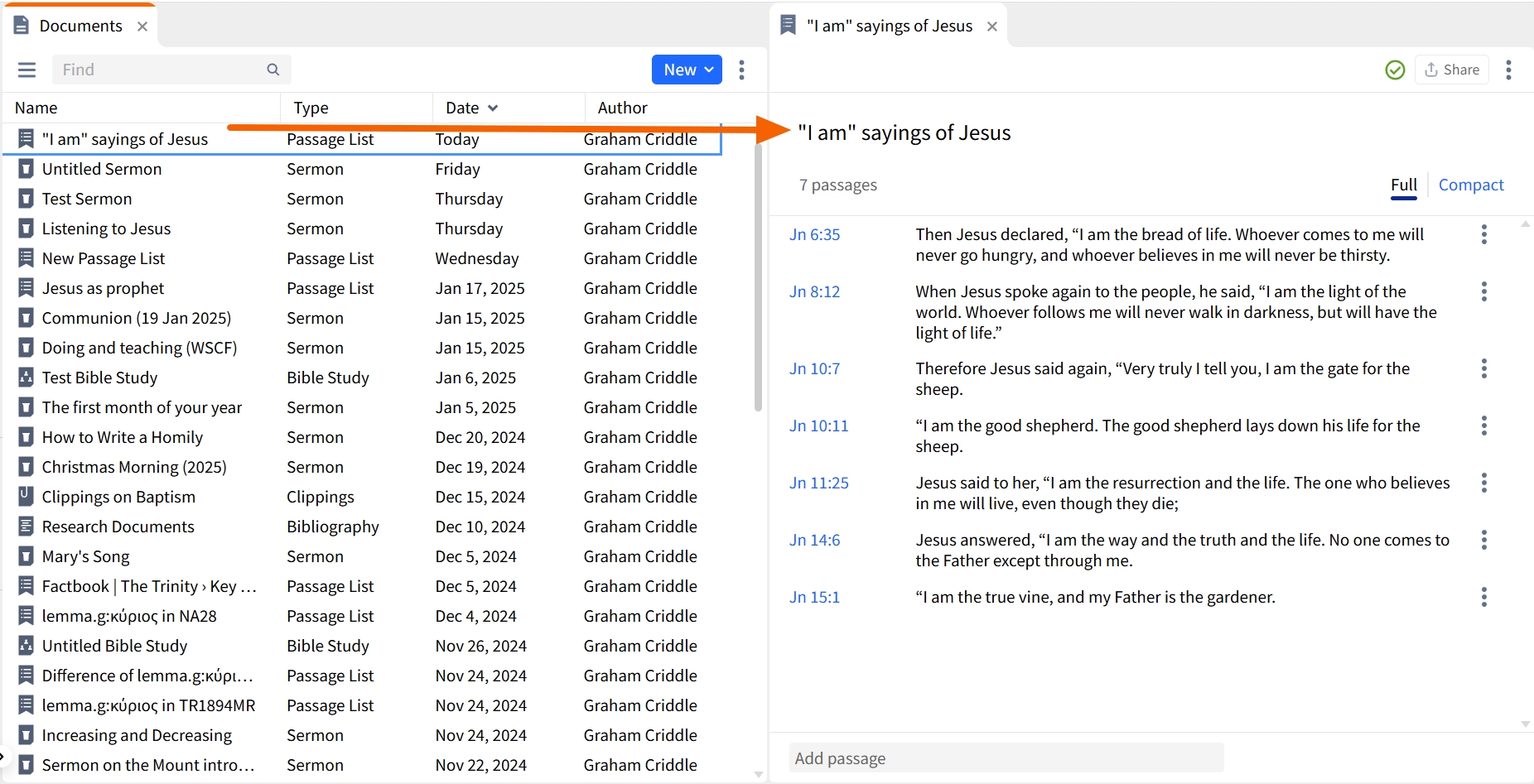Open options menu for Jn 6:35 passage

tap(1483, 234)
